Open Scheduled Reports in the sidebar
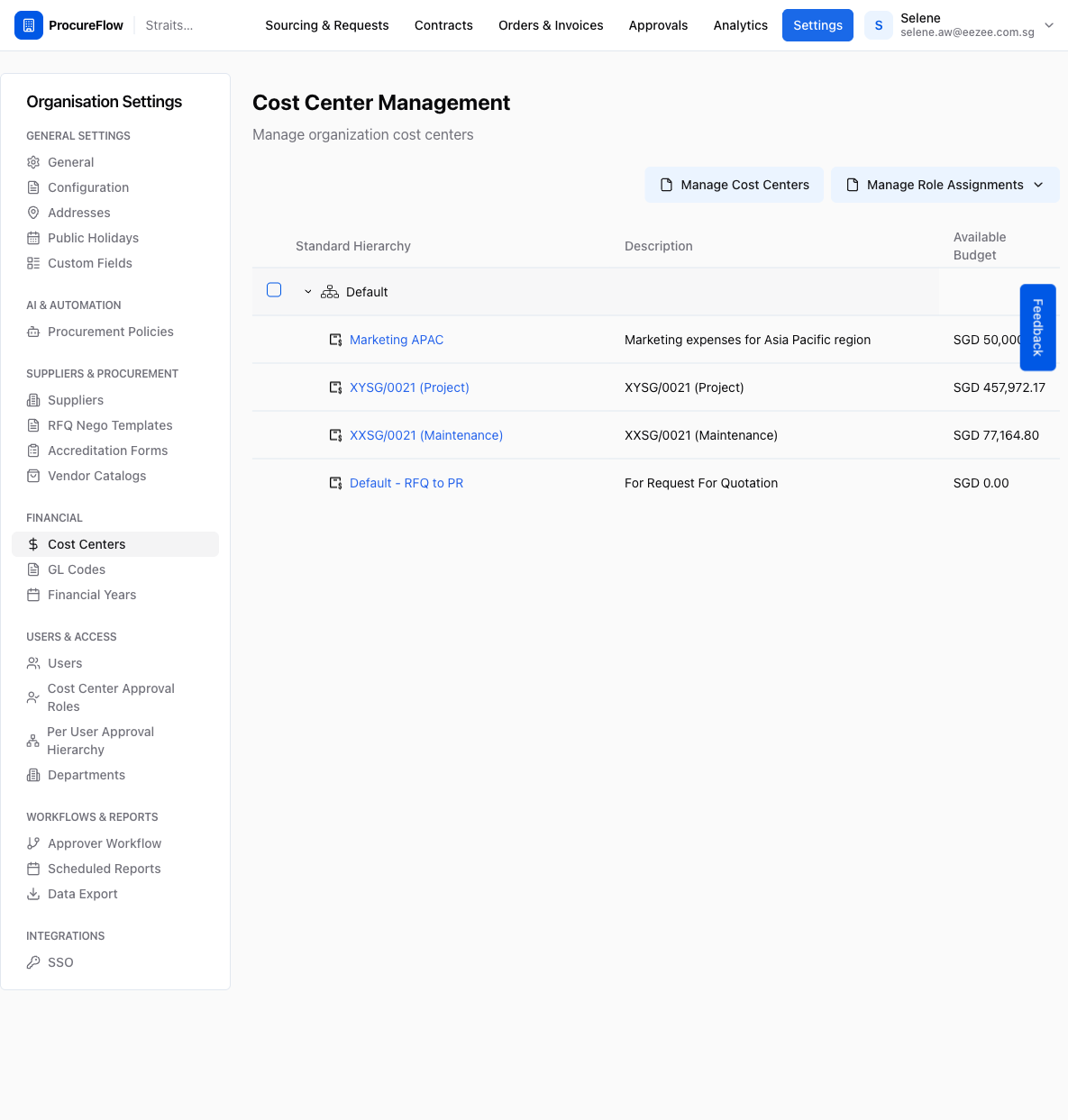The height and width of the screenshot is (1120, 1068). [105, 869]
